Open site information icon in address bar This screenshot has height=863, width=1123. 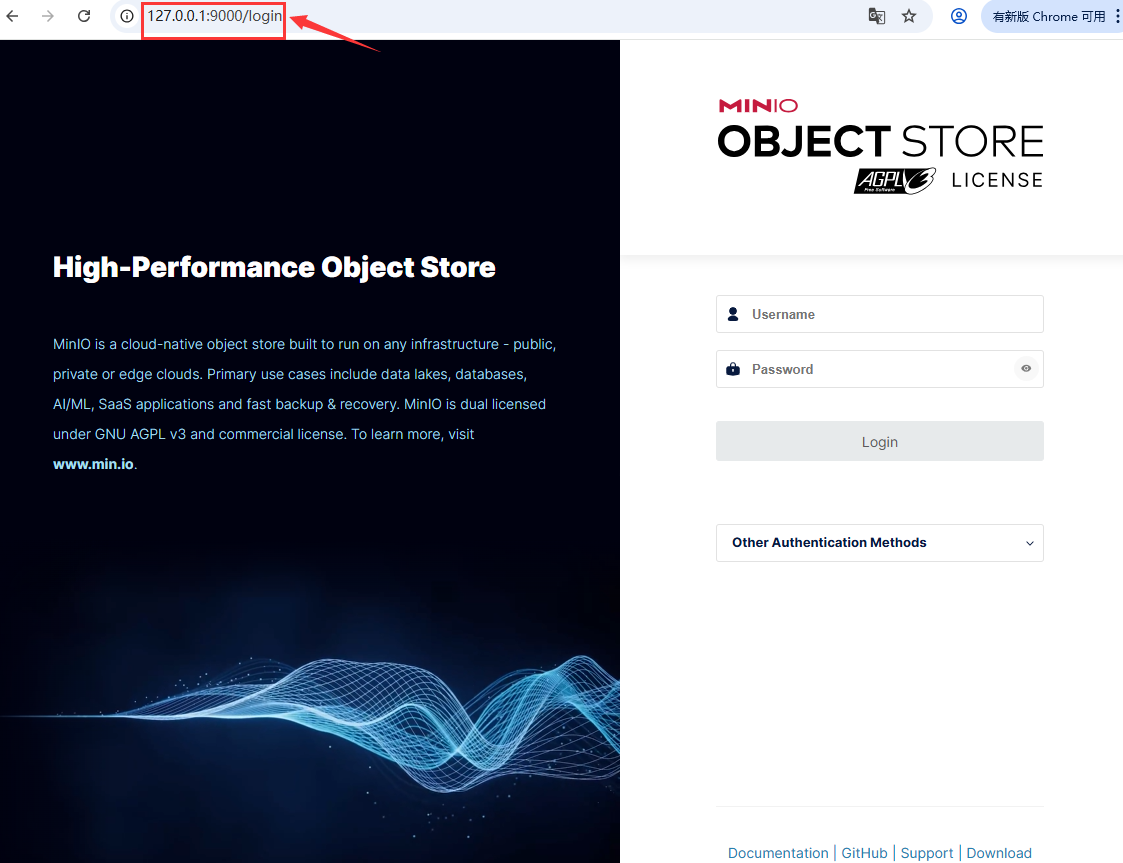(x=127, y=16)
